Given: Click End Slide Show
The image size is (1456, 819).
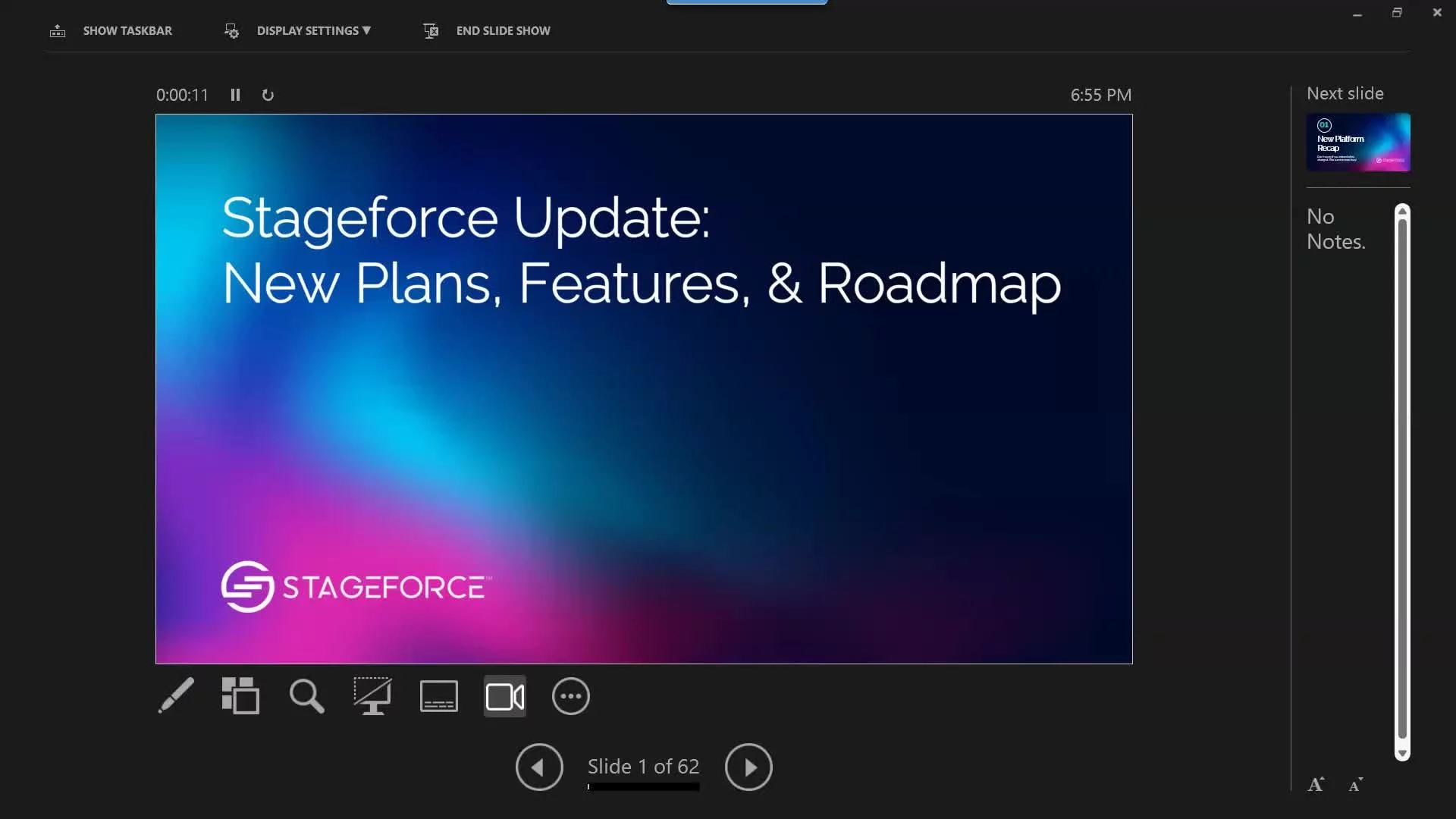Looking at the screenshot, I should coord(503,30).
